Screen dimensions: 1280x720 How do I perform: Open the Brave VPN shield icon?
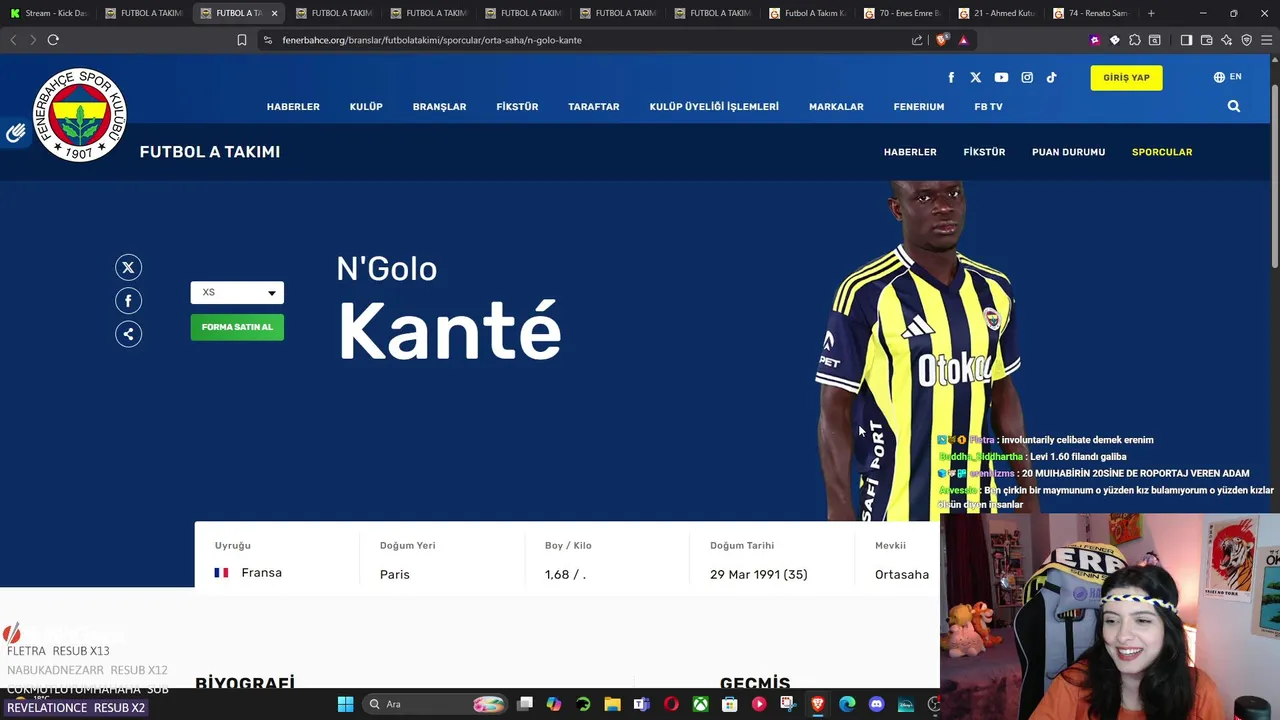pyautogui.click(x=1246, y=40)
